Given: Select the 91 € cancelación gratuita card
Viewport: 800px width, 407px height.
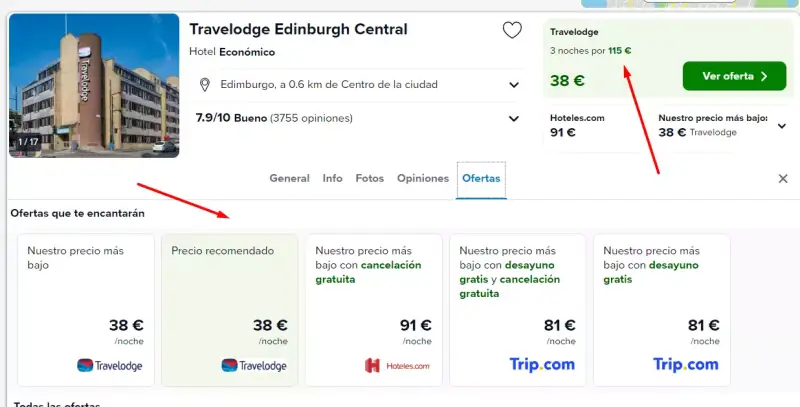Looking at the screenshot, I should pos(373,310).
